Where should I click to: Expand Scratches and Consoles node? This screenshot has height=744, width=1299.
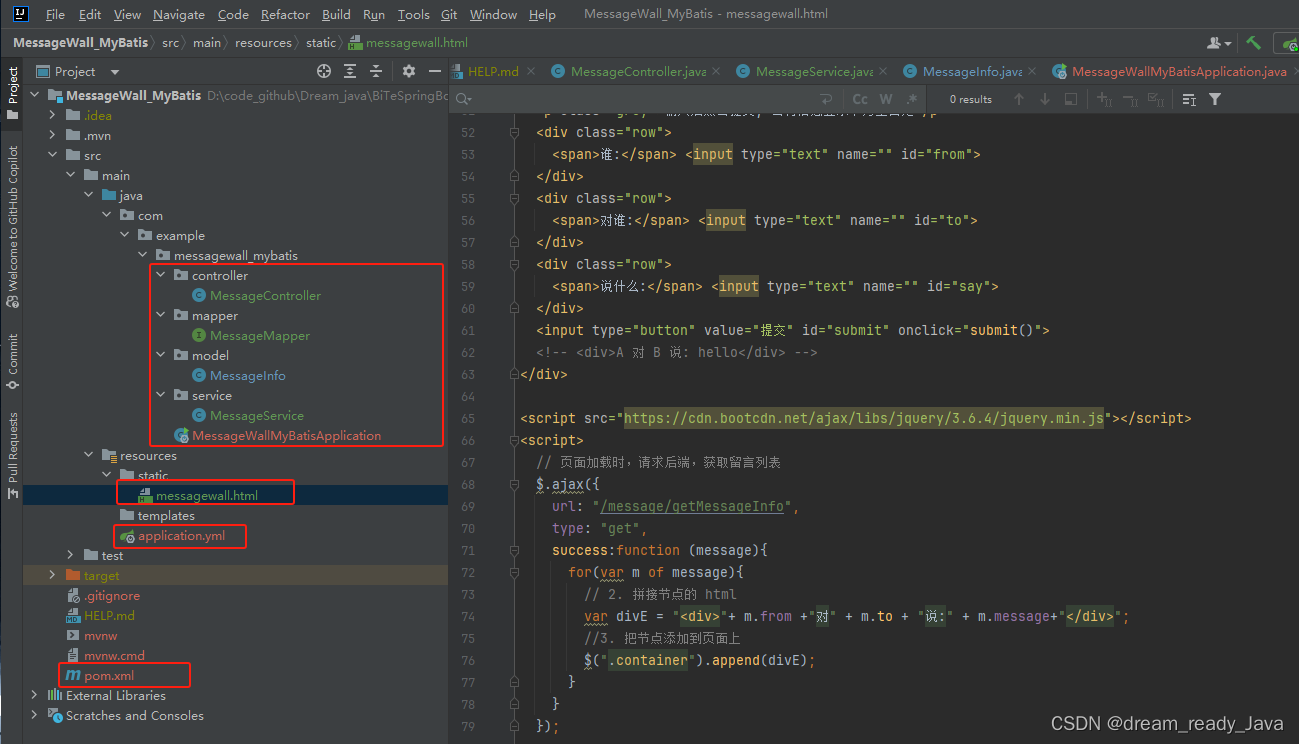36,715
